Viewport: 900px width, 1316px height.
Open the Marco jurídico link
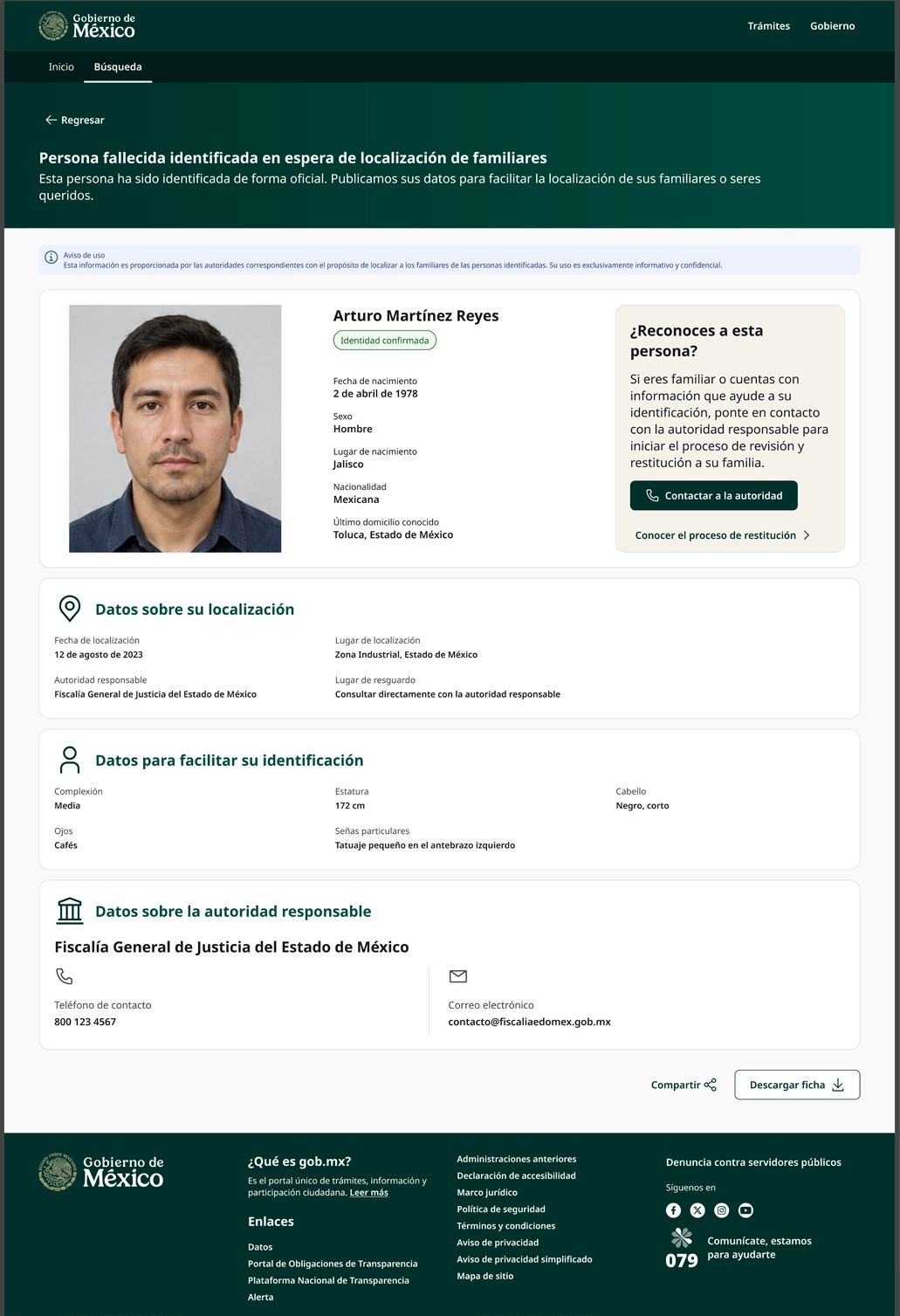coord(487,1192)
